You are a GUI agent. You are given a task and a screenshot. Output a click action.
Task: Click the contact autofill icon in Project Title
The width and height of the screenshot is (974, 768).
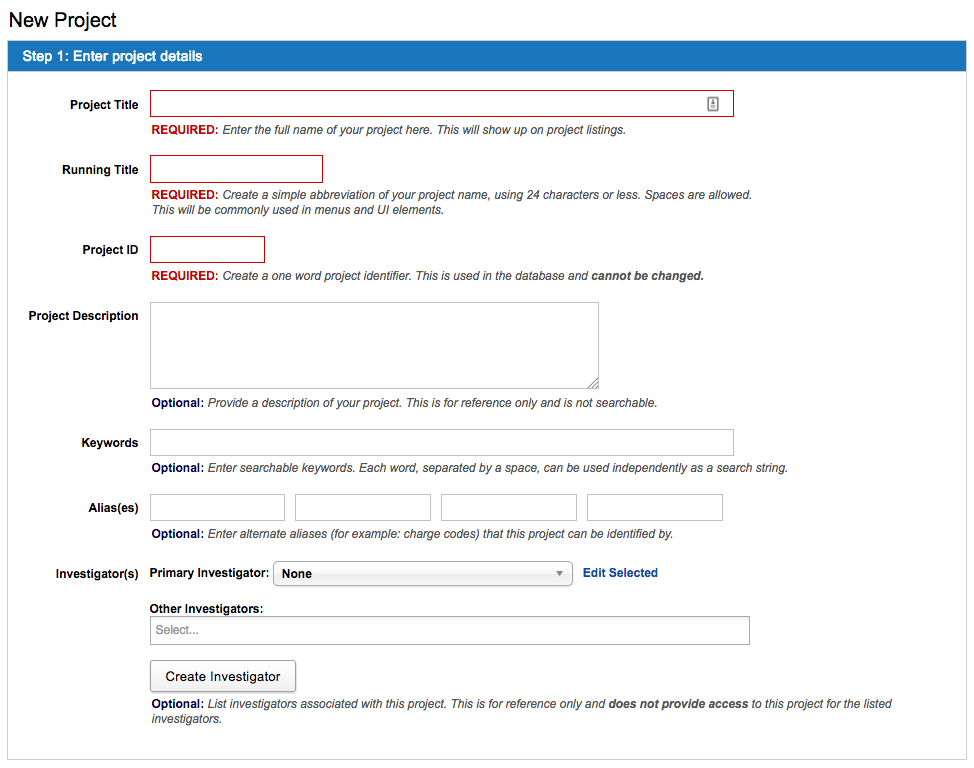(x=713, y=104)
